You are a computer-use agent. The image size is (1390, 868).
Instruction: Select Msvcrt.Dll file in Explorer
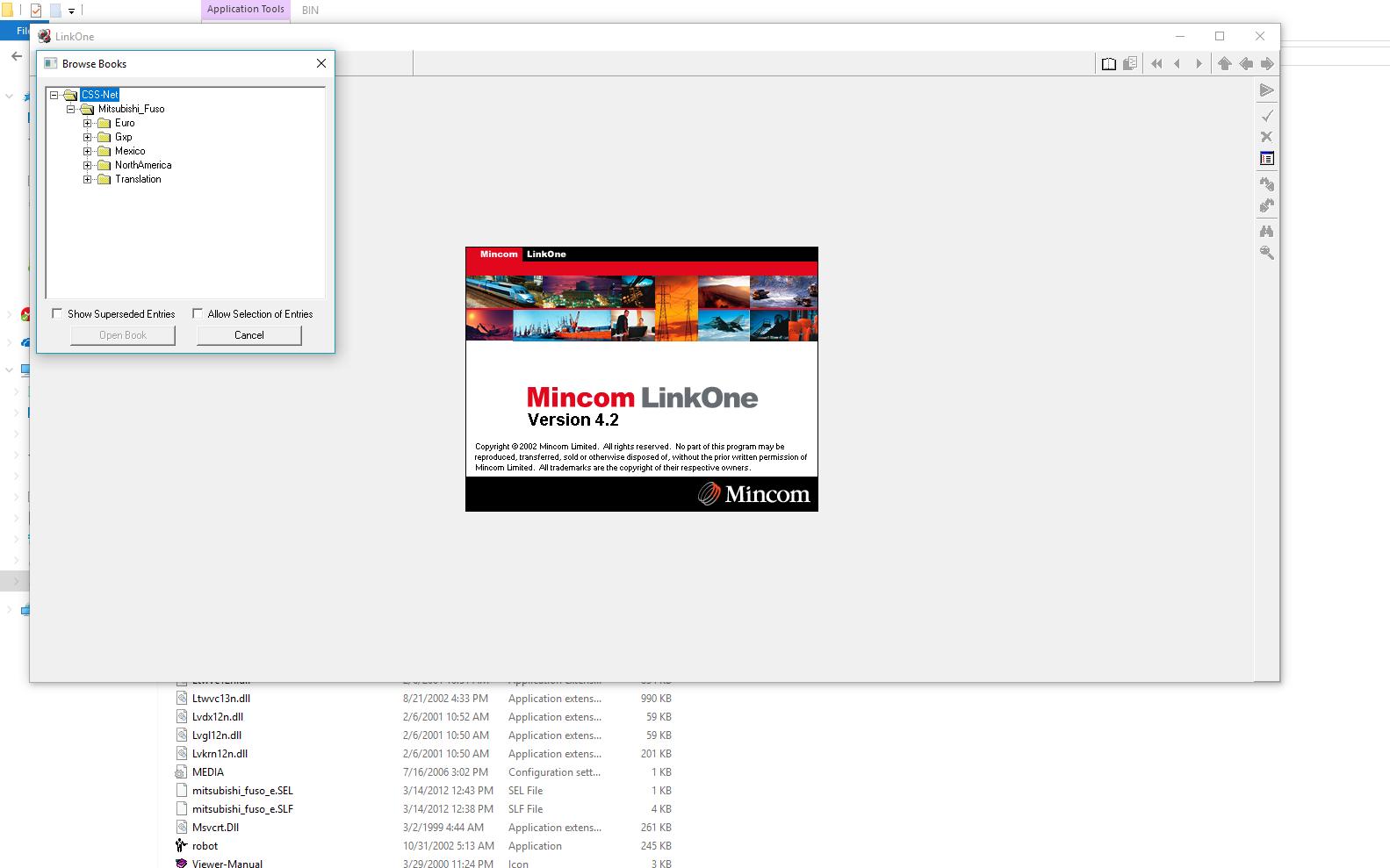tap(215, 828)
